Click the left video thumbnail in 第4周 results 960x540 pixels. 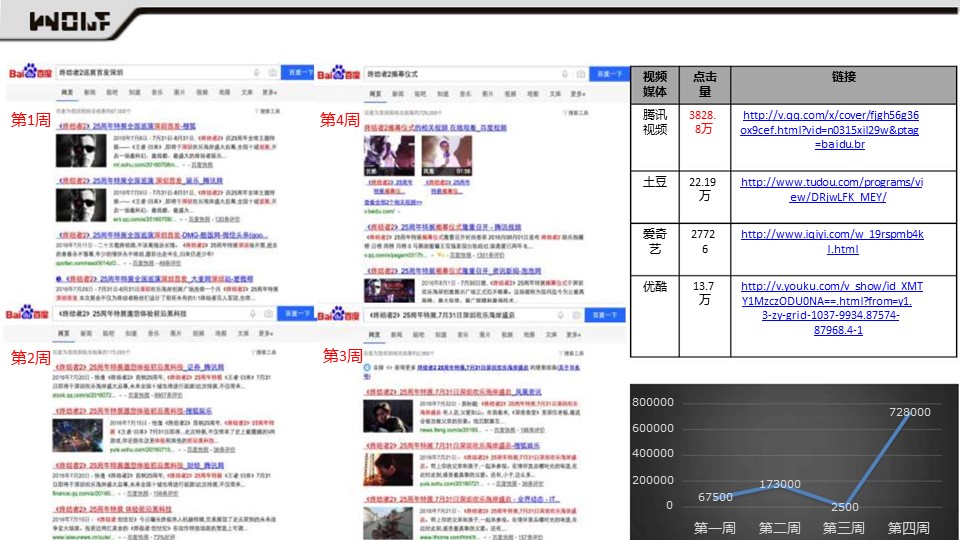pos(389,156)
